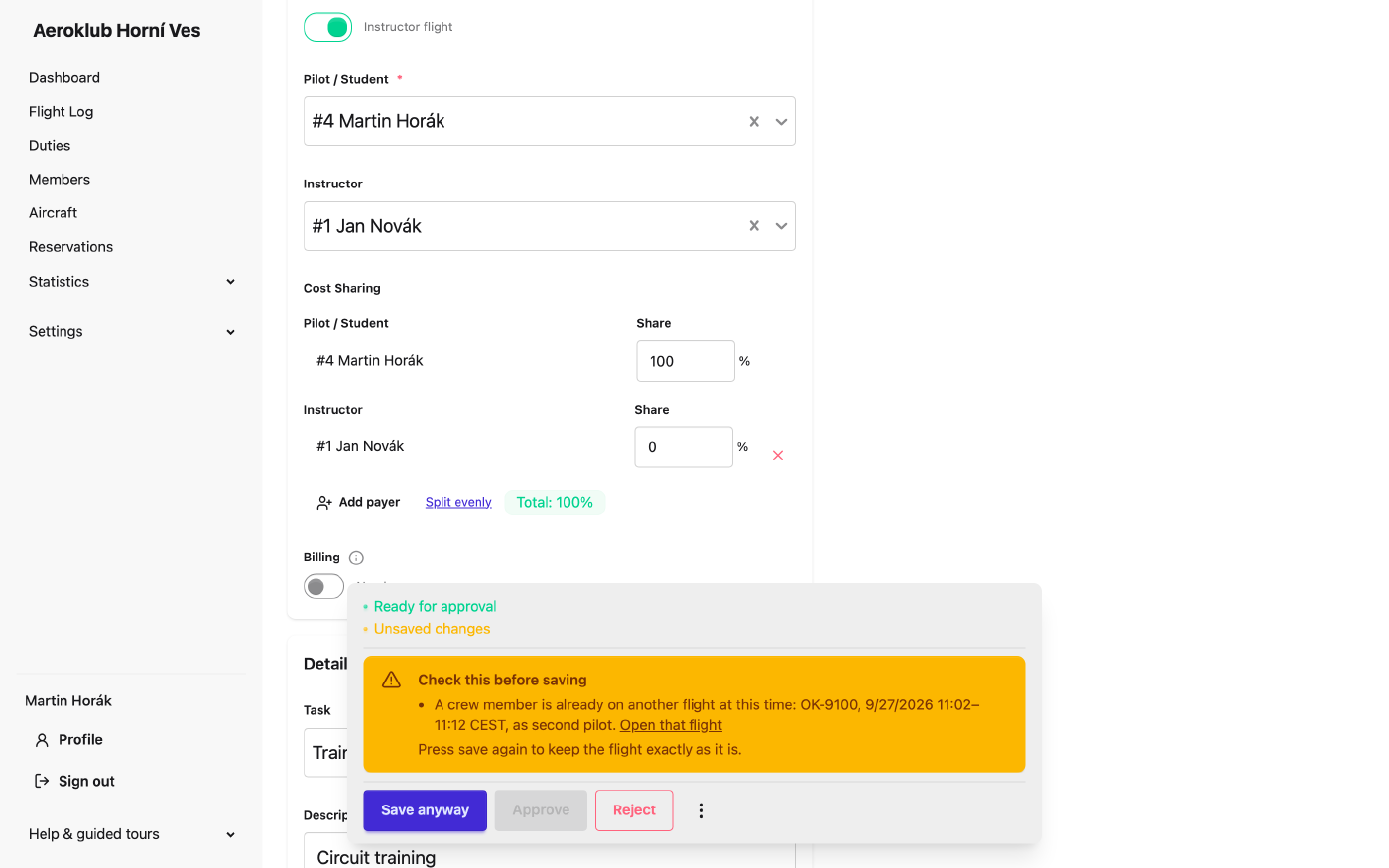Open the three-dot more actions menu
This screenshot has width=1389, height=868.
[701, 810]
